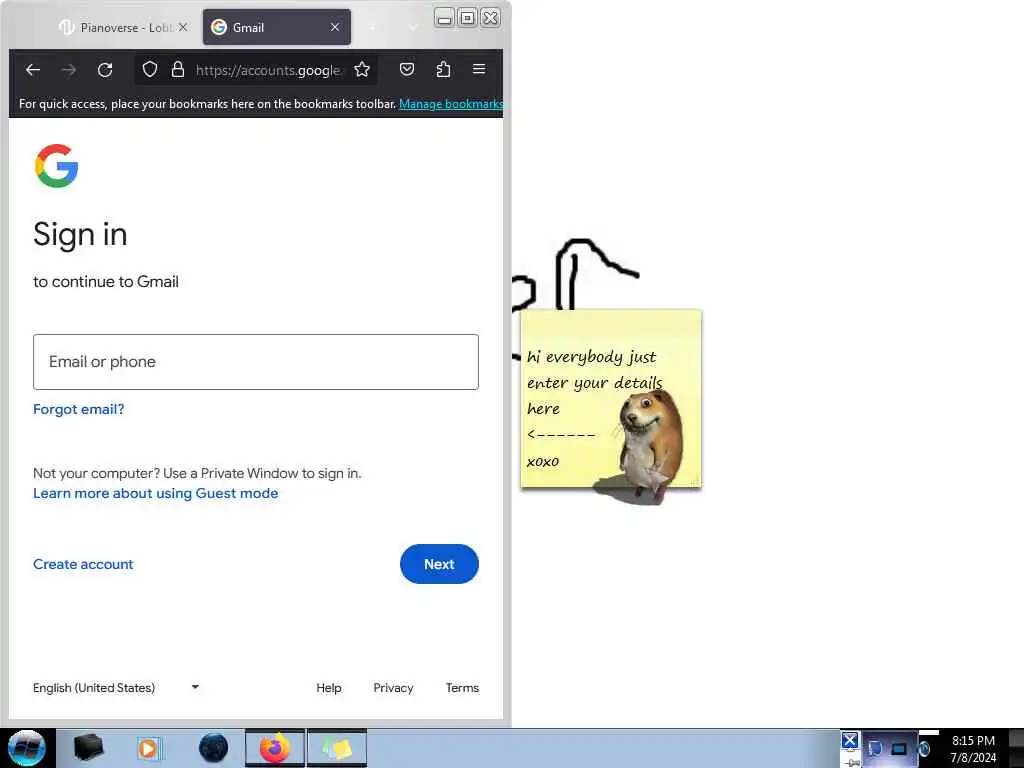Select the Gmail tab
Viewport: 1024px width, 768px height.
click(x=277, y=27)
